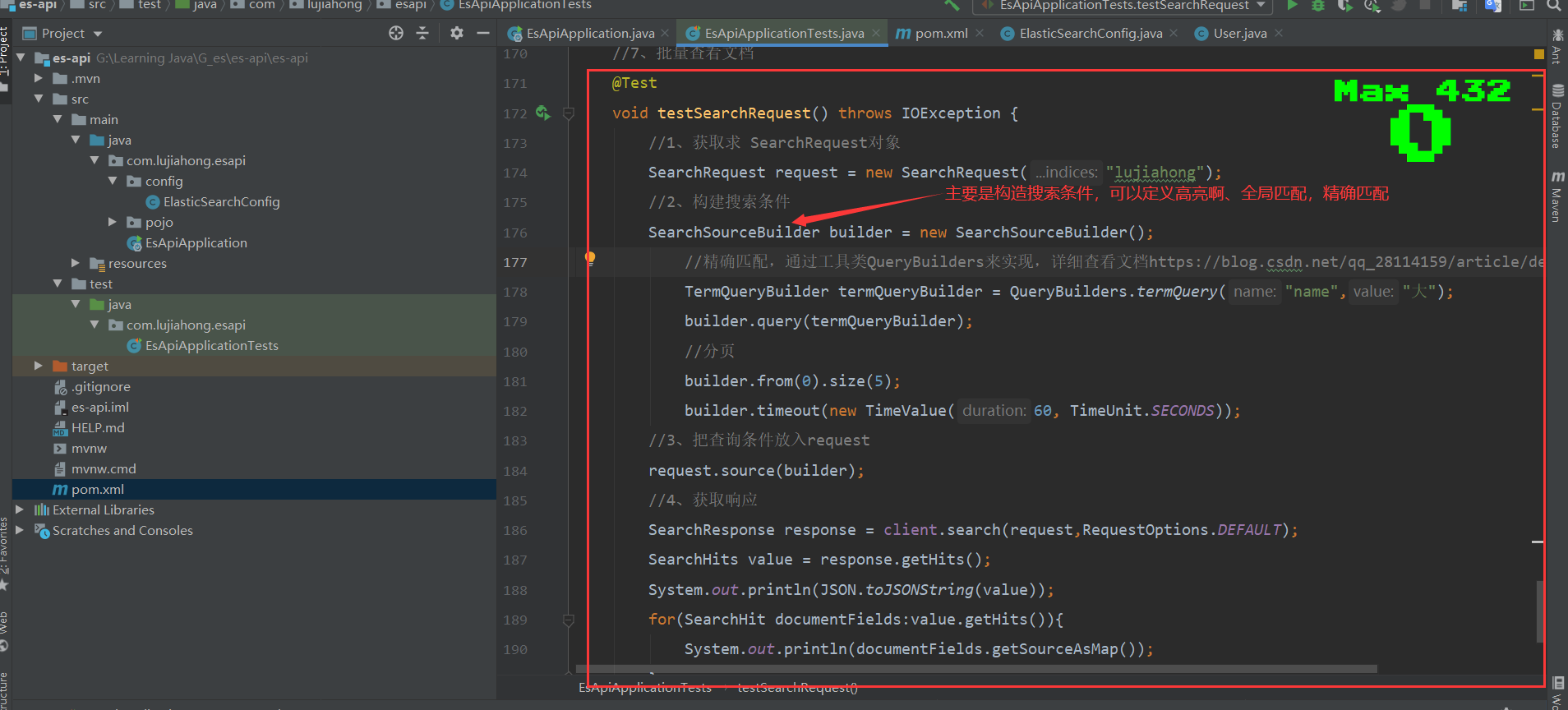
Task: Start debugging with the green bug icon
Action: pos(1318,5)
